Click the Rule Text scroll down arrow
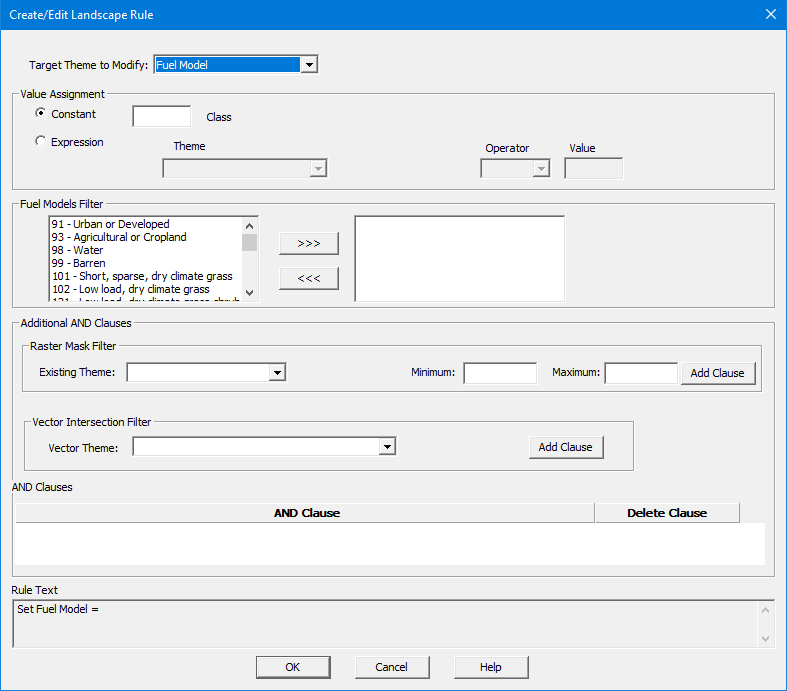 click(765, 638)
